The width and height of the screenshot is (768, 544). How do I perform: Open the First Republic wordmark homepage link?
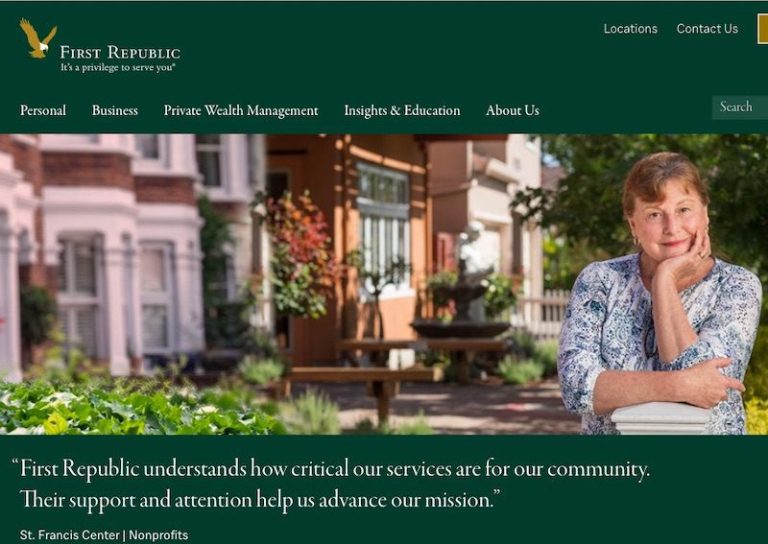click(x=120, y=52)
